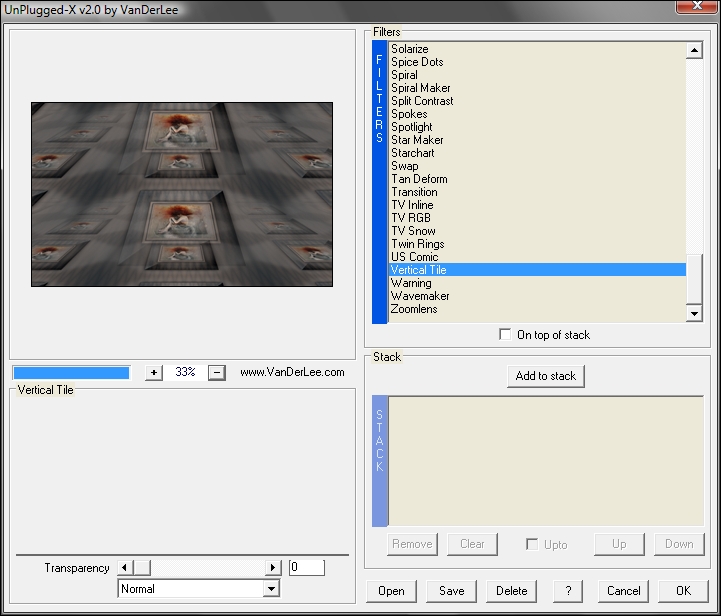Click the filter list scroll down arrow
Screen dimensions: 721x616
(694, 314)
